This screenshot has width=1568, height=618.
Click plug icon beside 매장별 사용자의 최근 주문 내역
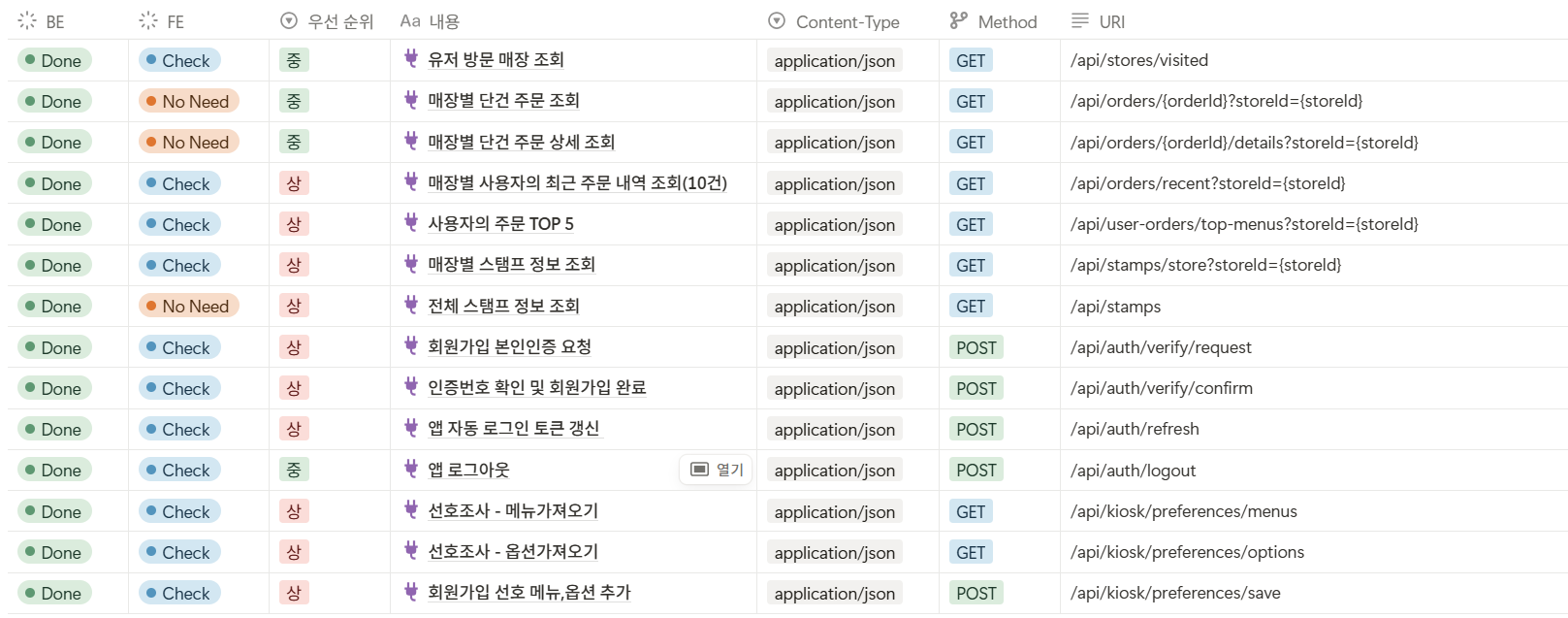pyautogui.click(x=411, y=182)
